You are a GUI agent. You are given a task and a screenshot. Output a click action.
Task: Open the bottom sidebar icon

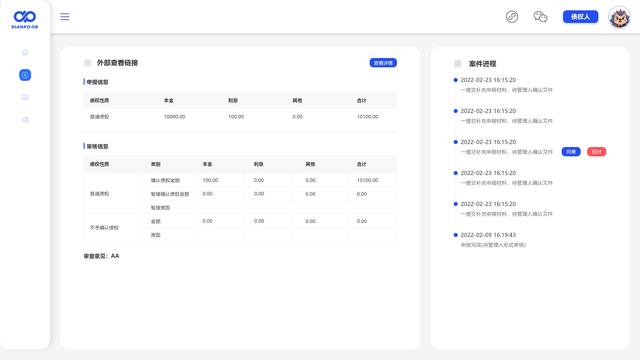tap(25, 120)
